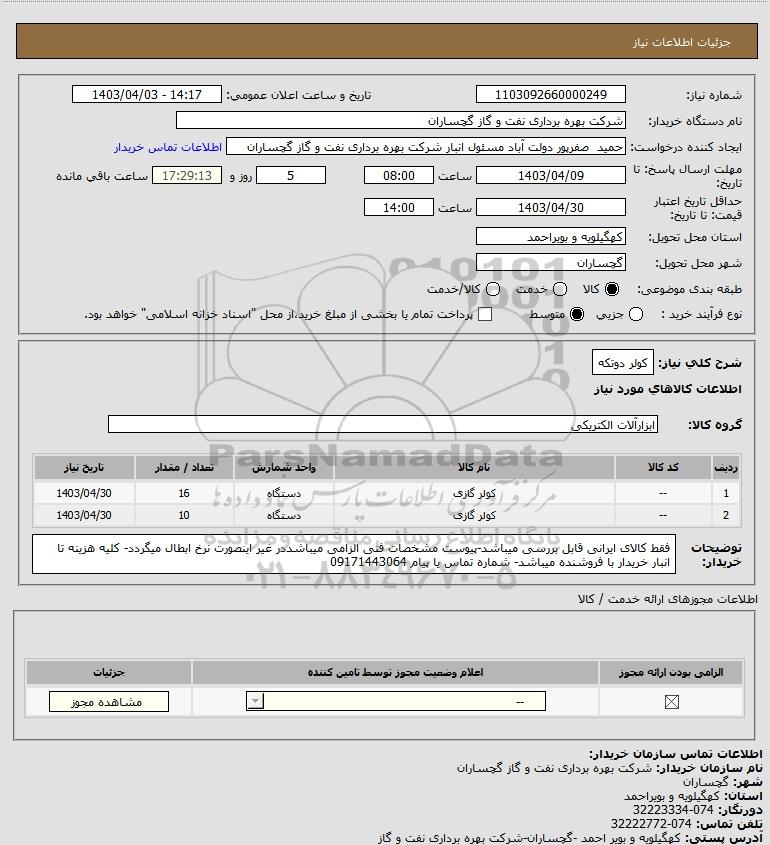Select row 1 کولر گازی item name

pos(474,493)
